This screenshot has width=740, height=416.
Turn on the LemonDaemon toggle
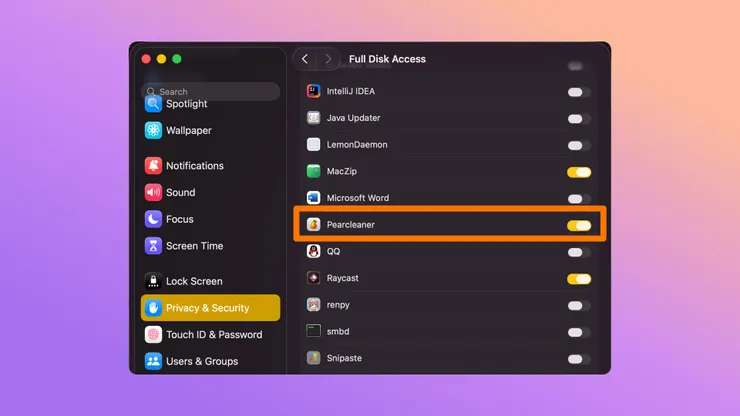tap(579, 145)
